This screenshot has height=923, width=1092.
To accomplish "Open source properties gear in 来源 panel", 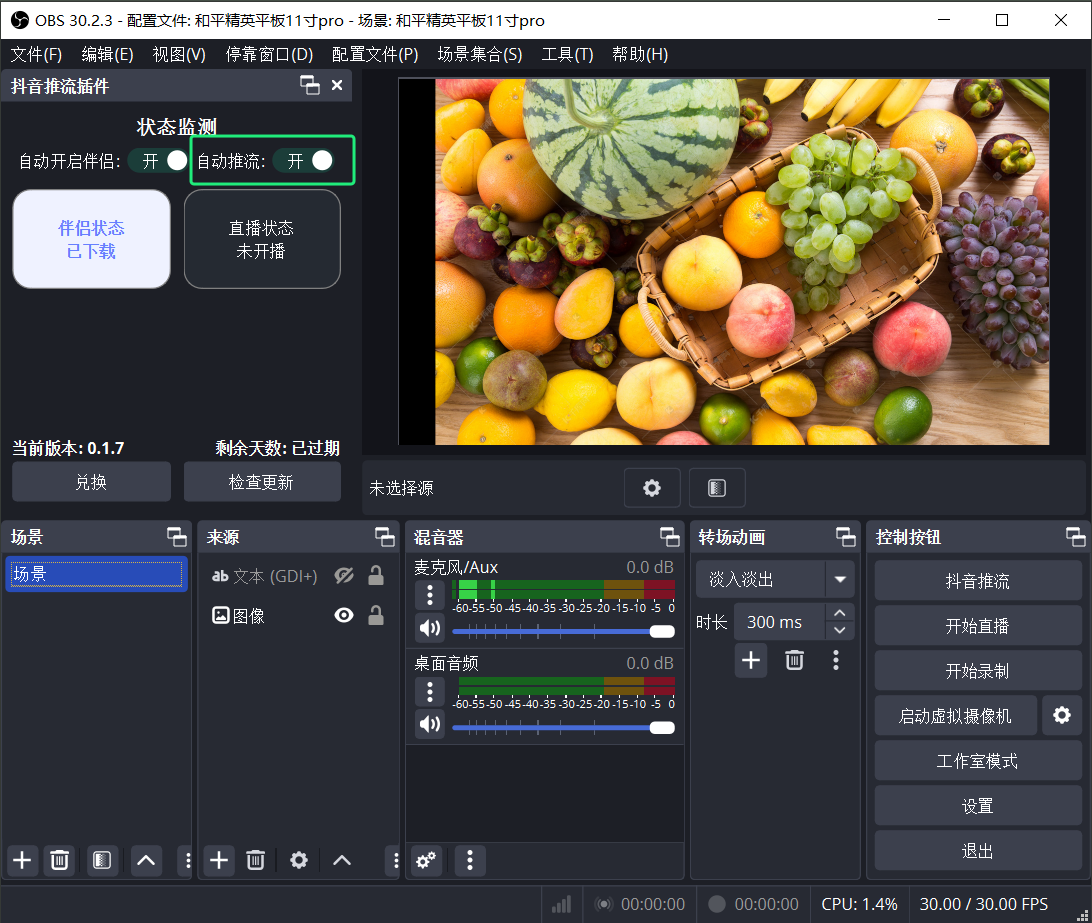I will tap(298, 860).
